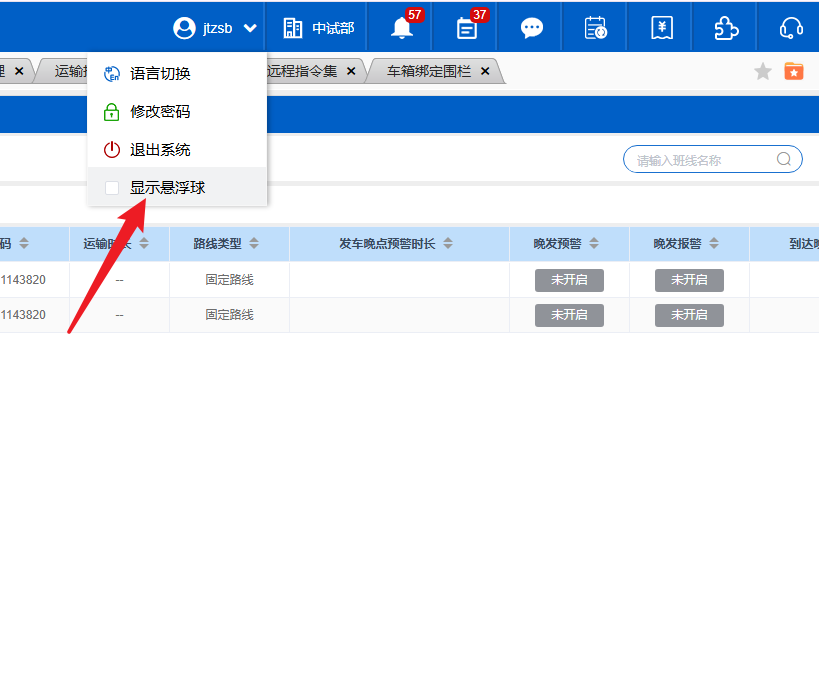Open the notification bell alerts
This screenshot has width=819, height=699.
[x=402, y=28]
